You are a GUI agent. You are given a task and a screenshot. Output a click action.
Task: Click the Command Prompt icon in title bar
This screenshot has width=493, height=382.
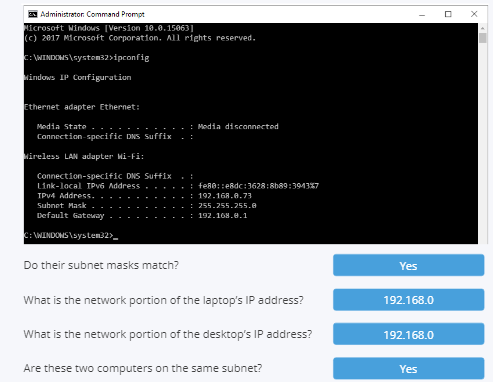[x=33, y=14]
